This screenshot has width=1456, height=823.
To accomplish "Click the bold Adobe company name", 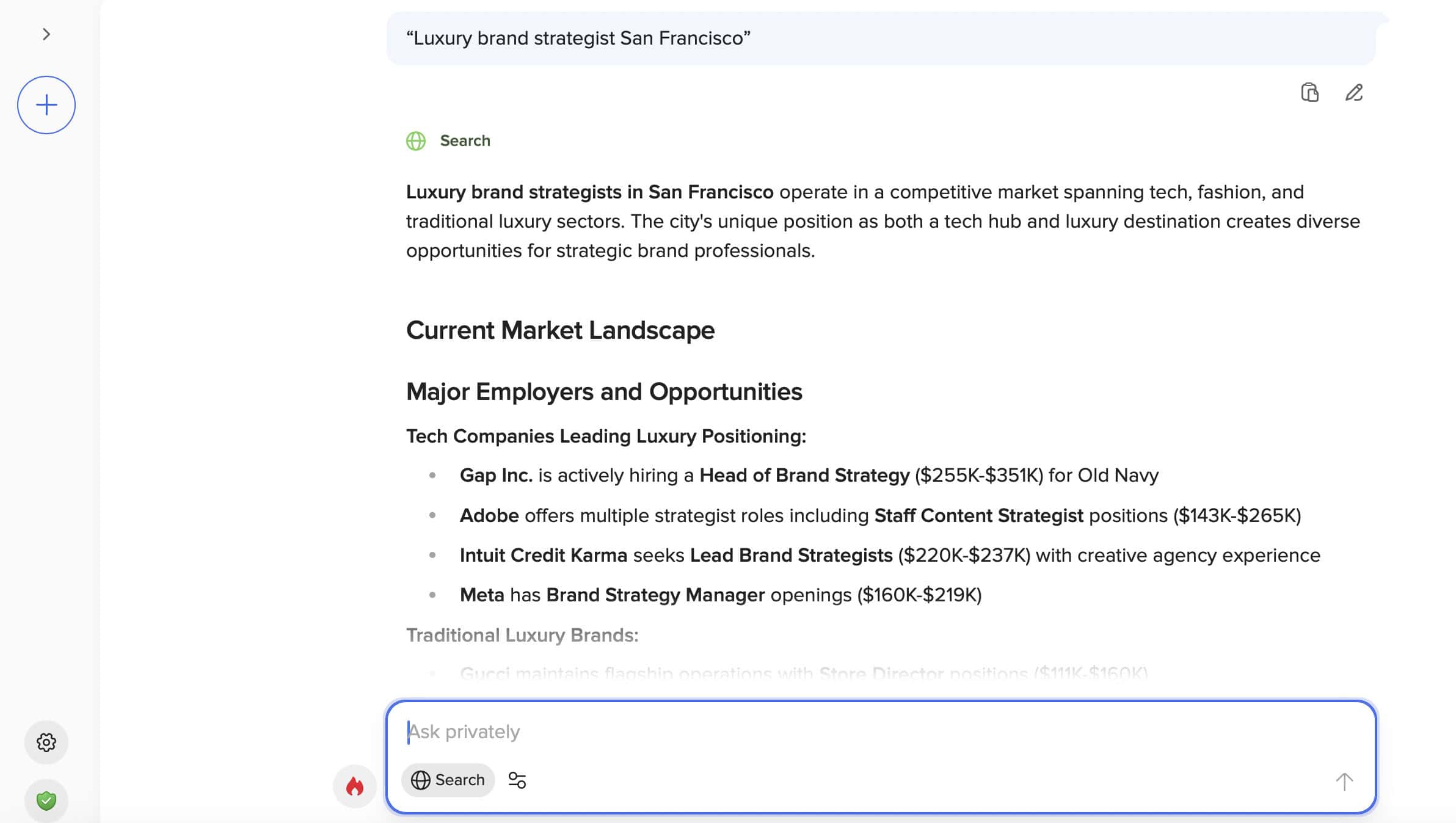I will click(489, 516).
